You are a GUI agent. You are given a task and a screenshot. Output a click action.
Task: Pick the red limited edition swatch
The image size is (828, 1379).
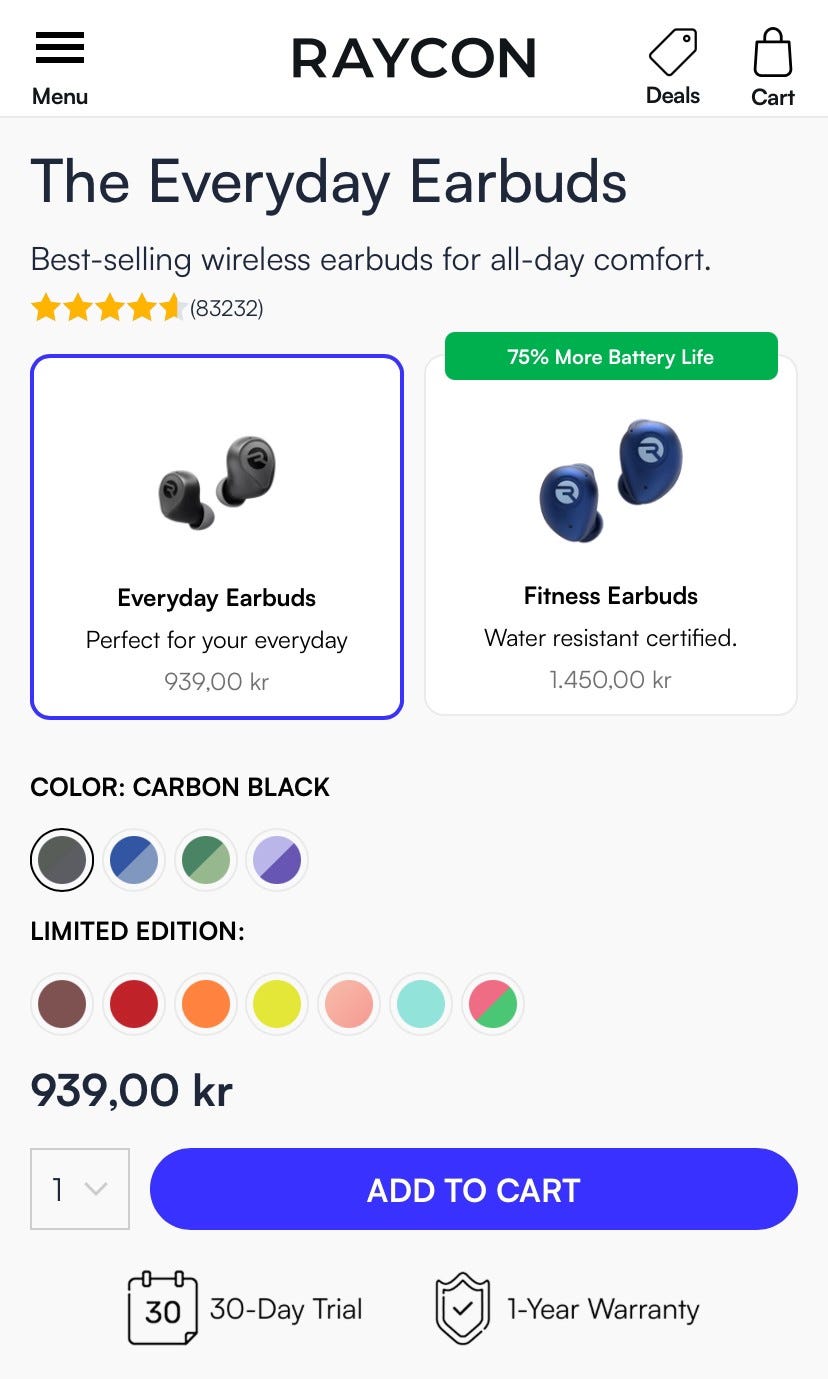(x=134, y=1004)
